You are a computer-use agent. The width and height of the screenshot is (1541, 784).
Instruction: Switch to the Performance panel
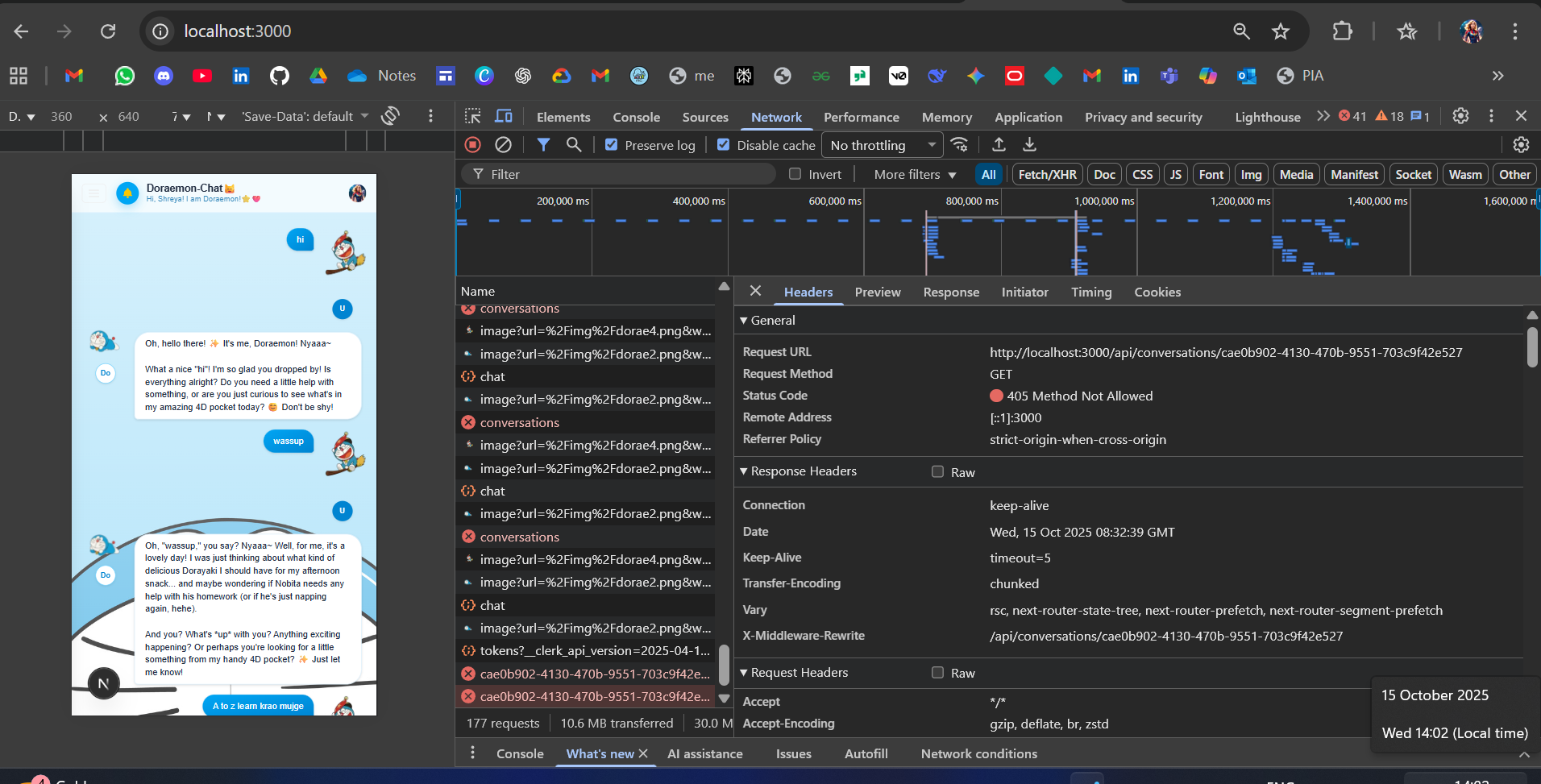pos(862,117)
